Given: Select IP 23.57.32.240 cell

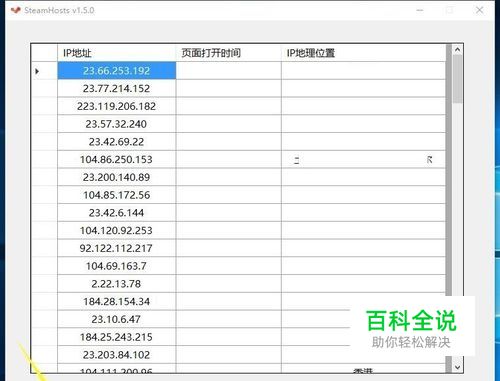Looking at the screenshot, I should click(x=117, y=124).
